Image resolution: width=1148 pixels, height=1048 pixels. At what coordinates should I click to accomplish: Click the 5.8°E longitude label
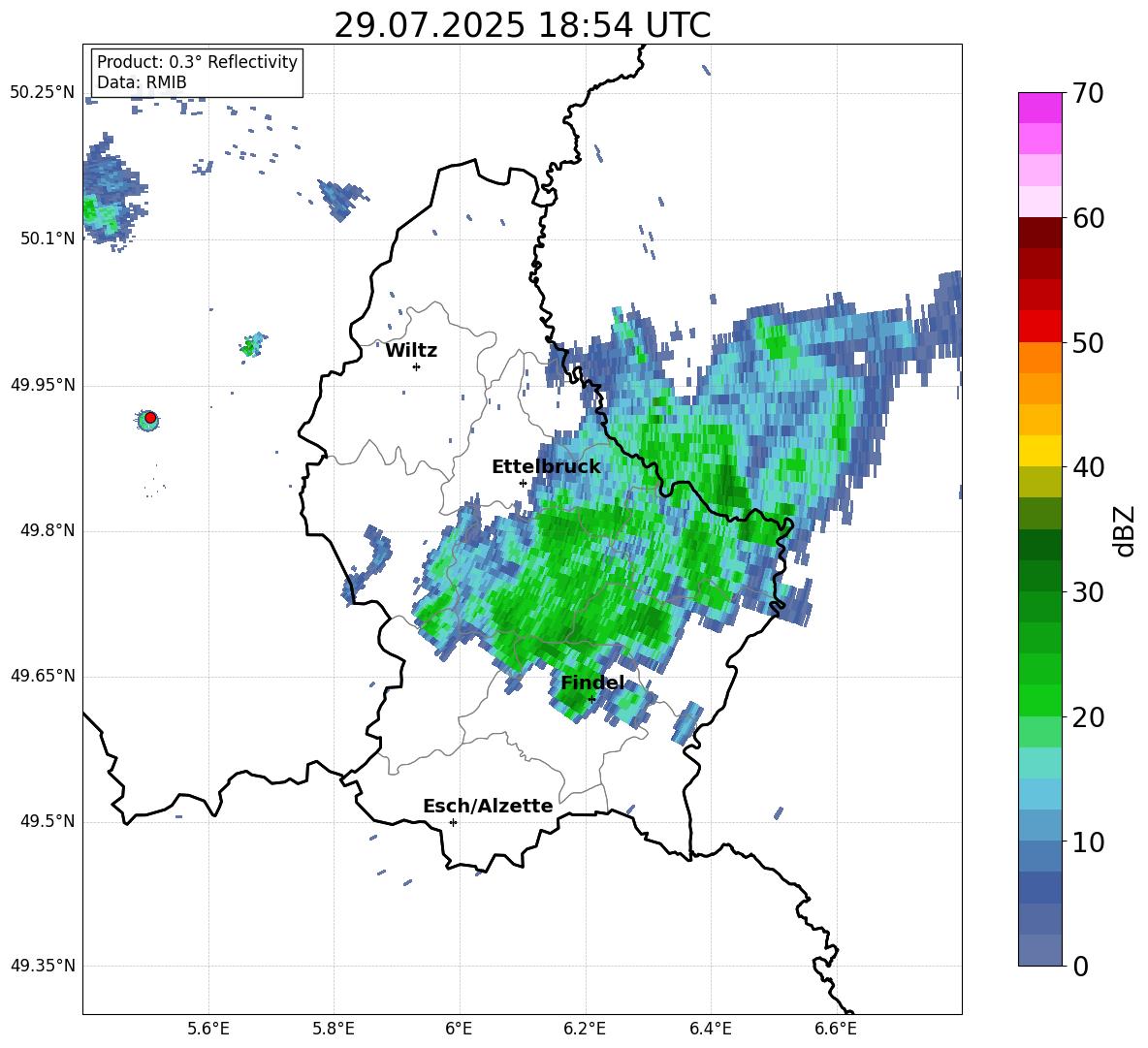(x=334, y=1030)
